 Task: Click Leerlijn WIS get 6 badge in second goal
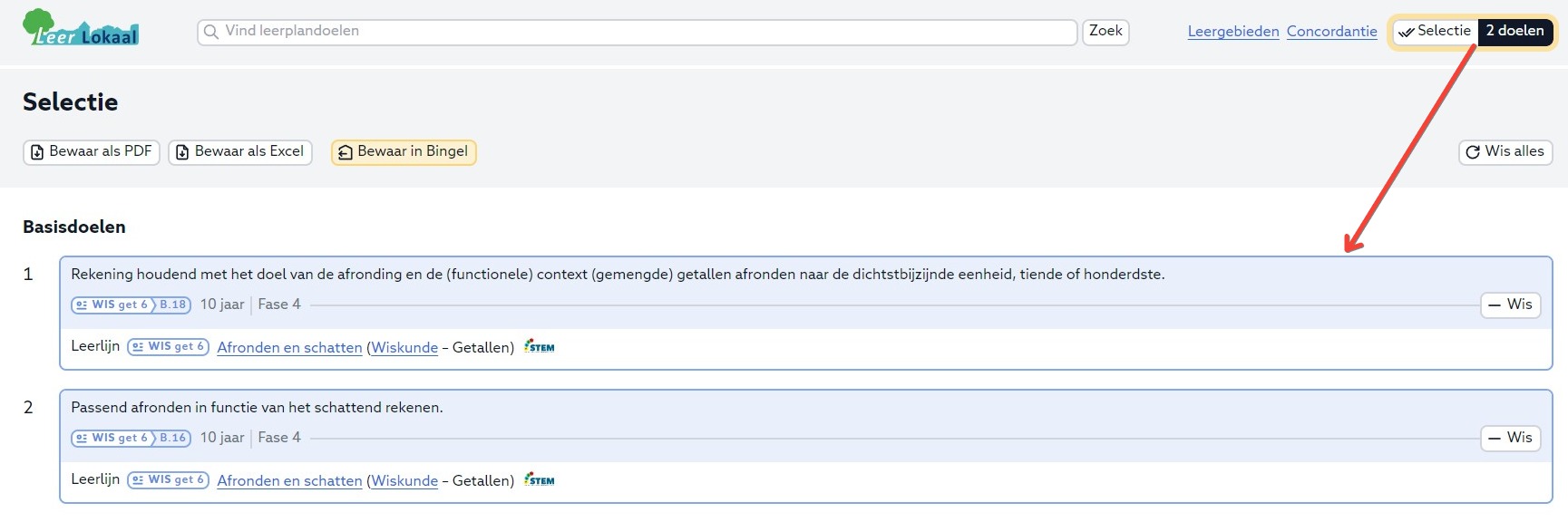click(x=169, y=480)
